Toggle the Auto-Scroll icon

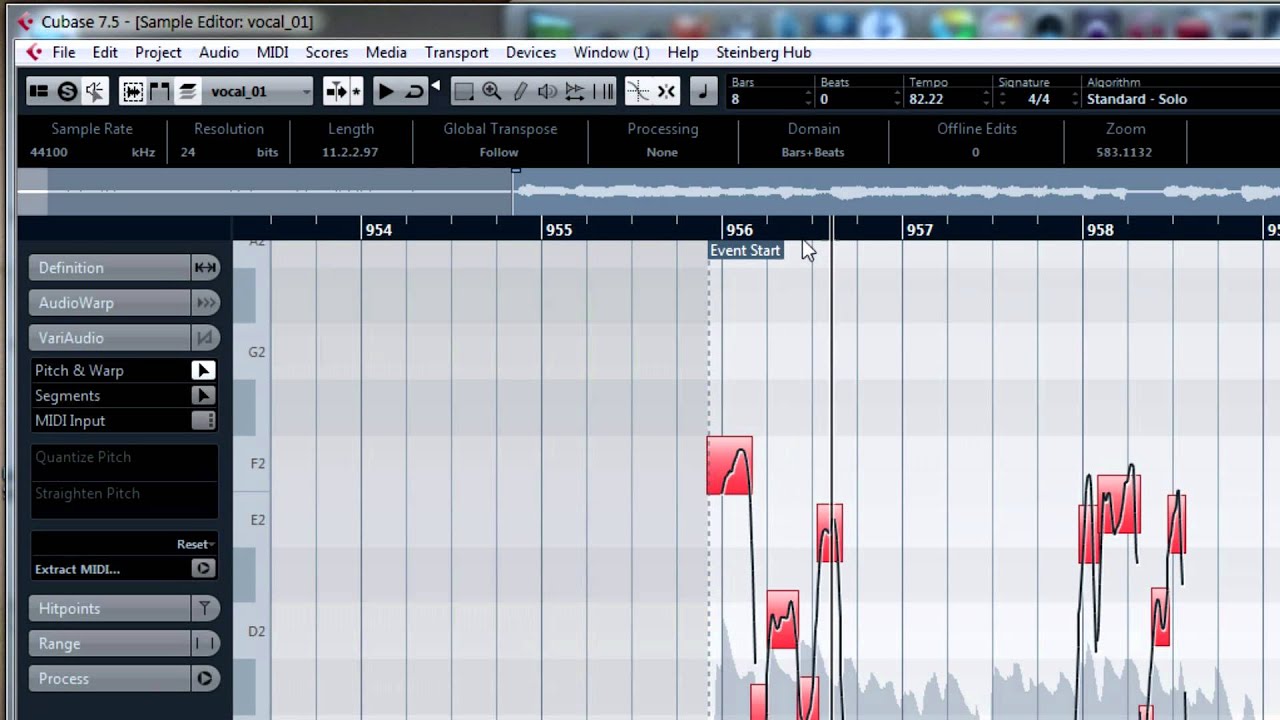point(335,92)
